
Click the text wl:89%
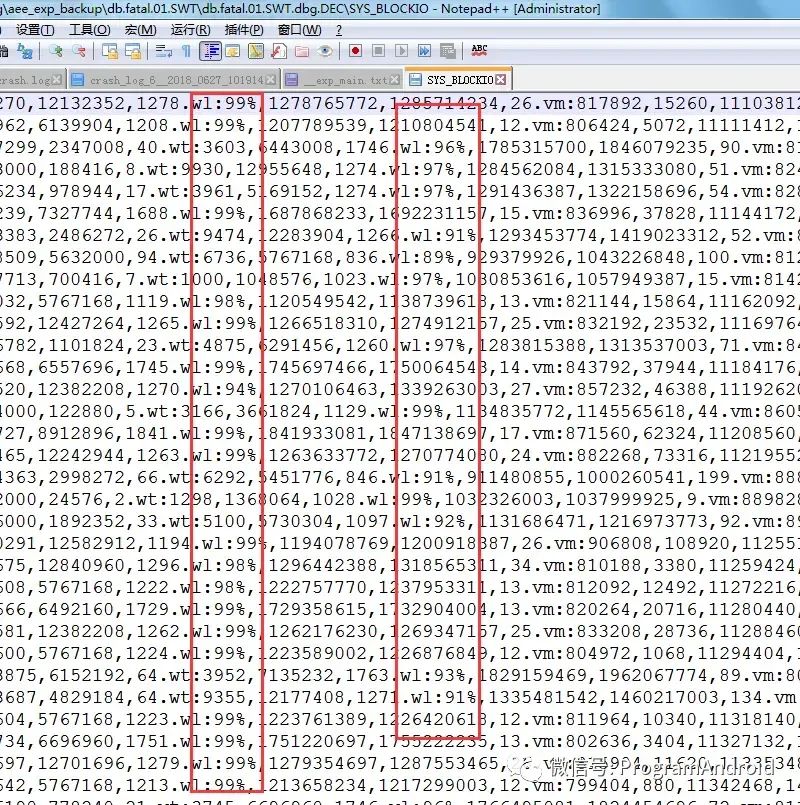point(422,258)
